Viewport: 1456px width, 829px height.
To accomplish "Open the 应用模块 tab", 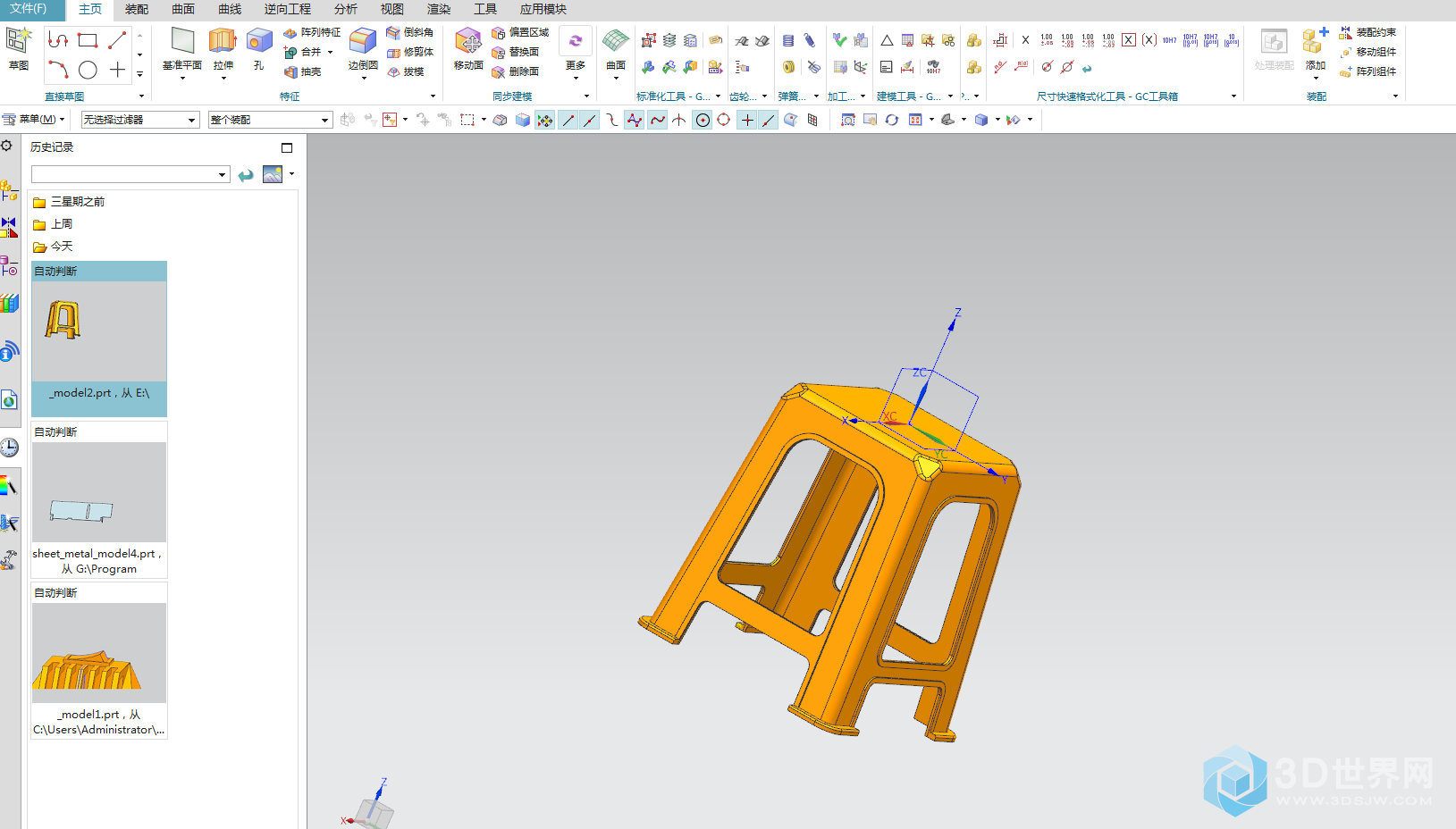I will tap(543, 9).
